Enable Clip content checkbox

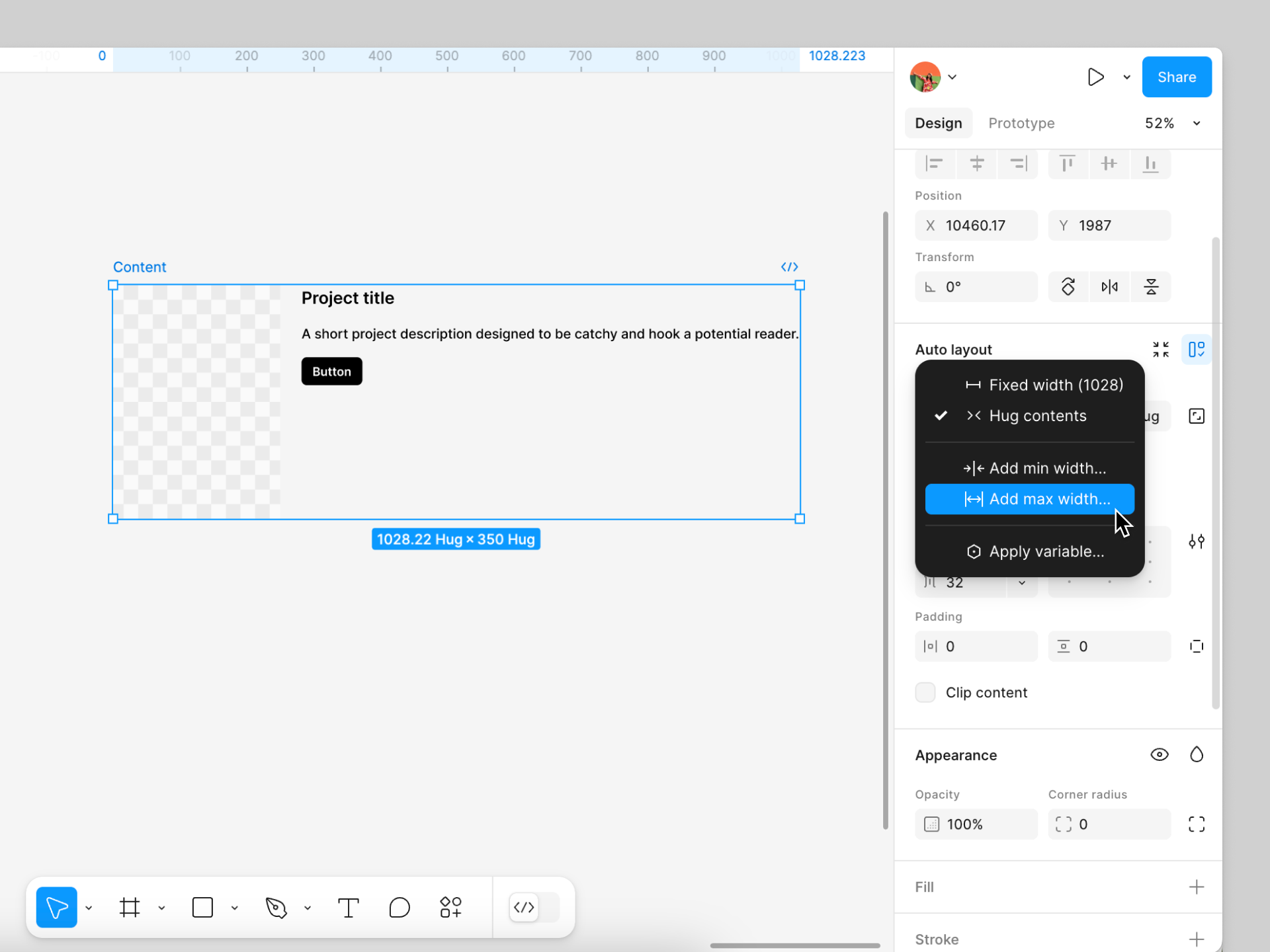coord(925,692)
